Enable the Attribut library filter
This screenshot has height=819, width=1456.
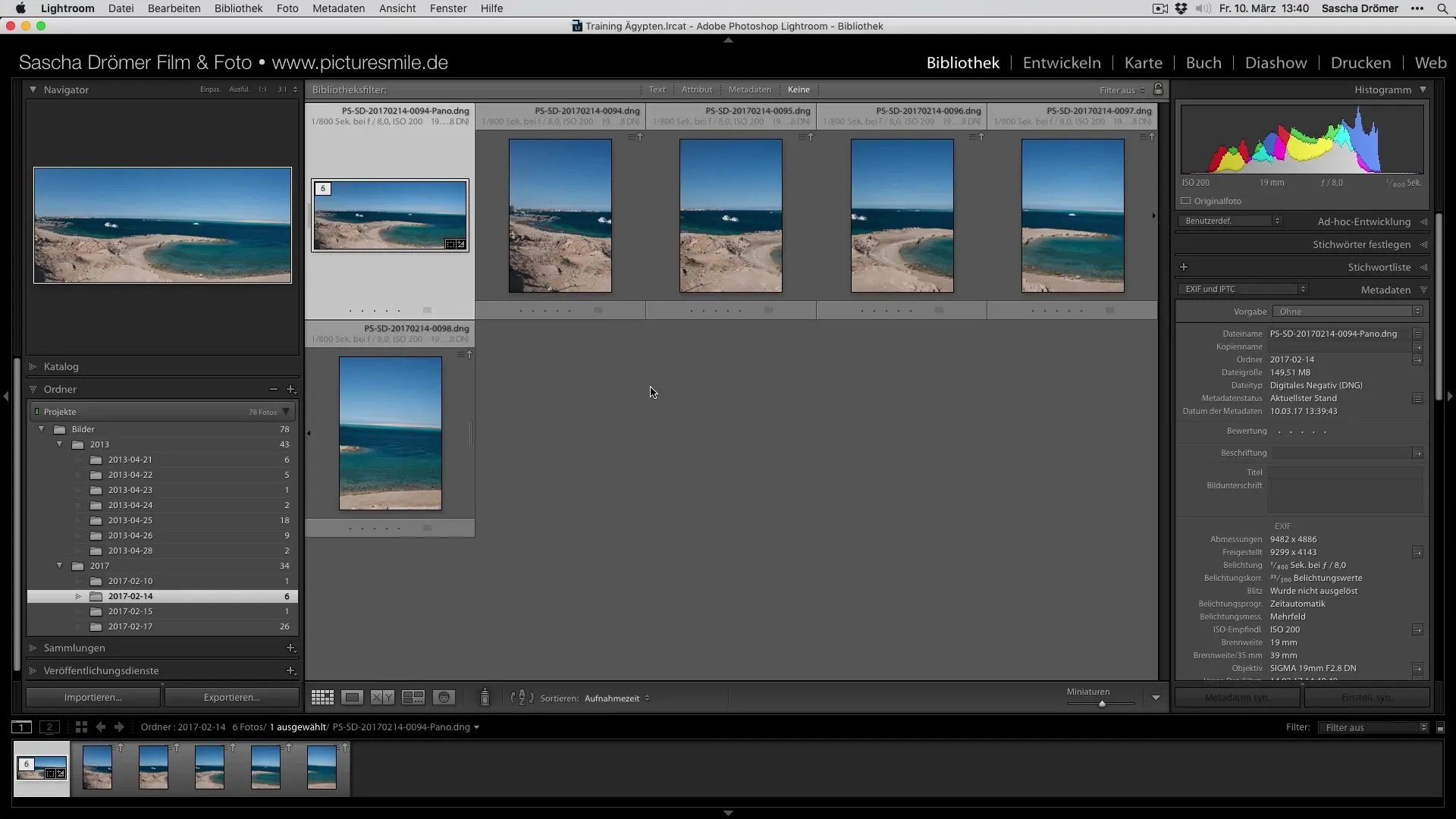(x=696, y=89)
